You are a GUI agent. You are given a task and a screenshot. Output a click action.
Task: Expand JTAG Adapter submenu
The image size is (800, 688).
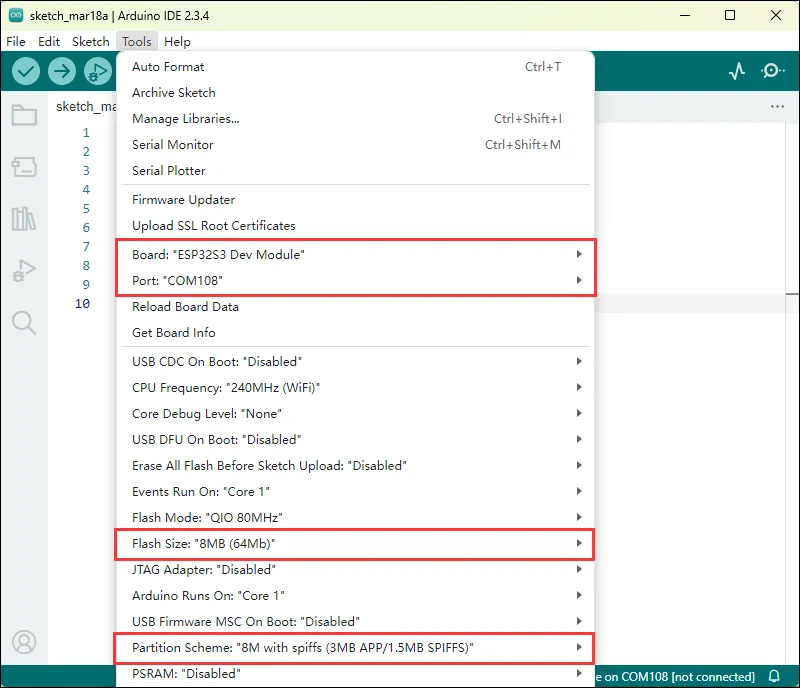(x=356, y=570)
